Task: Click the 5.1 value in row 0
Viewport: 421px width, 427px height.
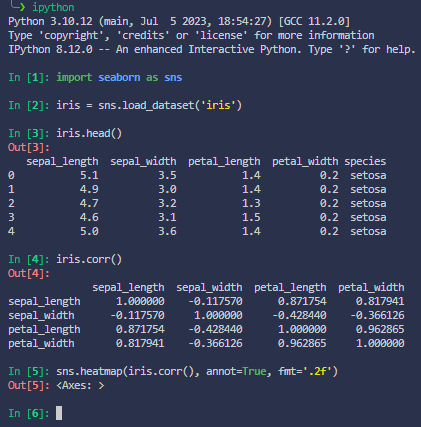Action: pos(89,175)
